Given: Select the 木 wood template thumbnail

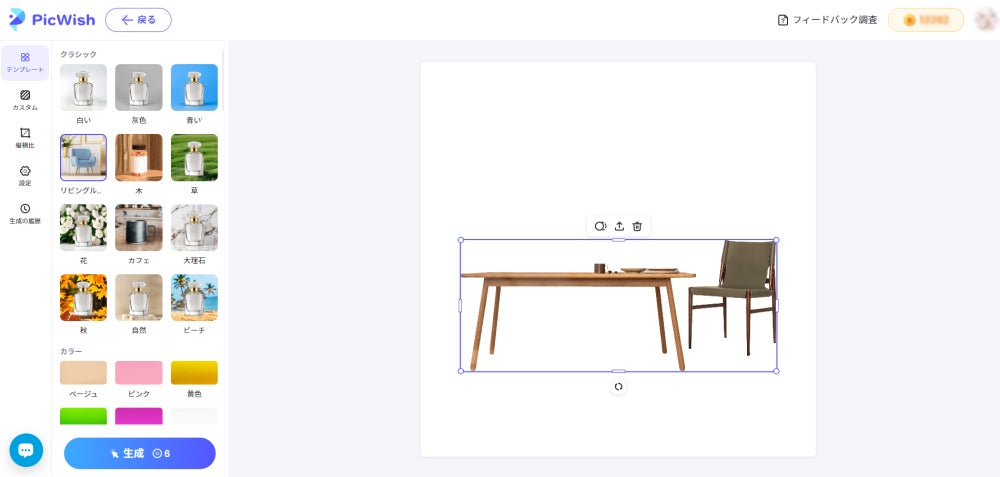Looking at the screenshot, I should 138,158.
